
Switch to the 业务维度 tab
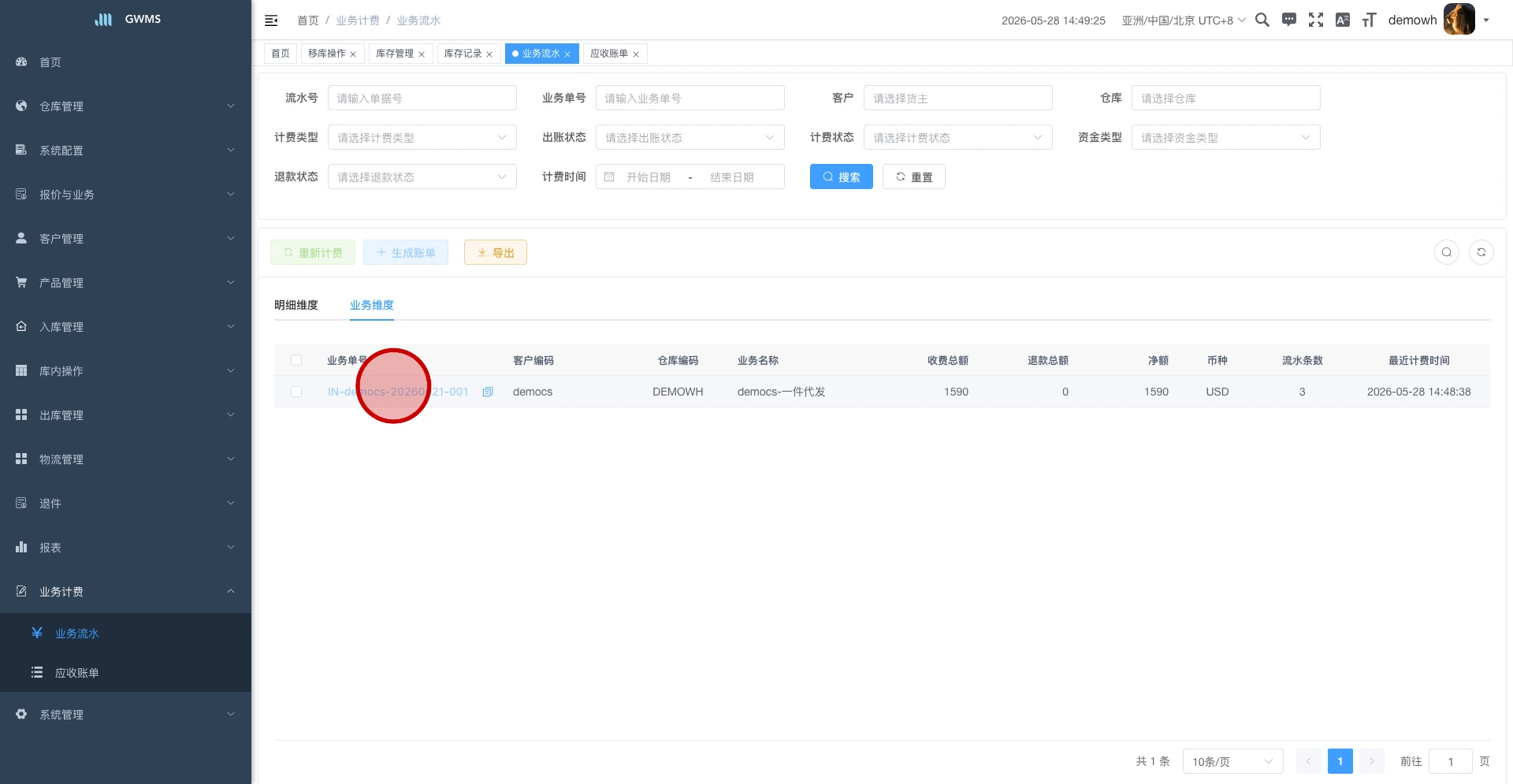coord(372,305)
